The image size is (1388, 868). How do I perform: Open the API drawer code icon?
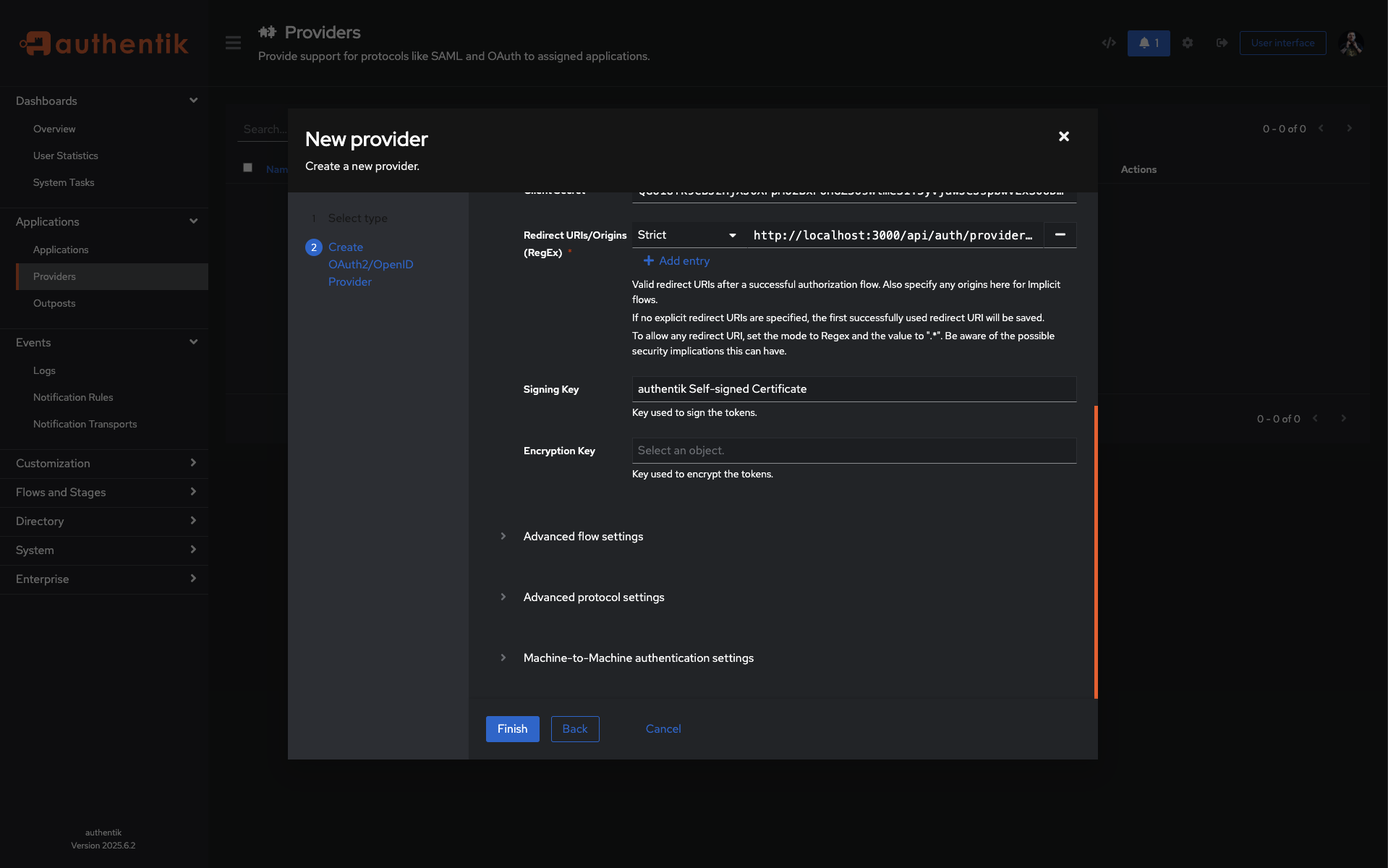[x=1108, y=43]
